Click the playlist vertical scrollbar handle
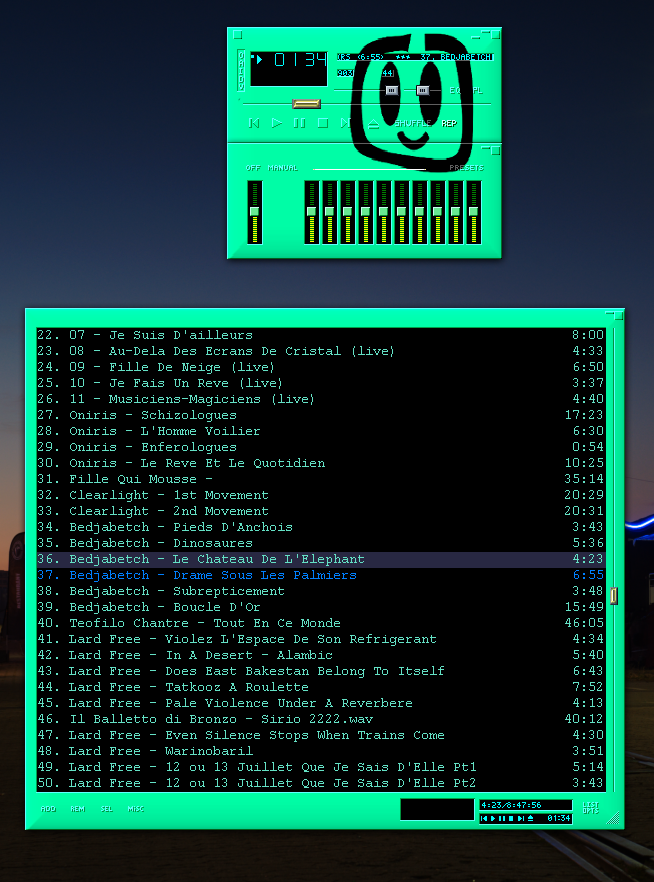Viewport: 654px width, 882px height. coord(614,596)
